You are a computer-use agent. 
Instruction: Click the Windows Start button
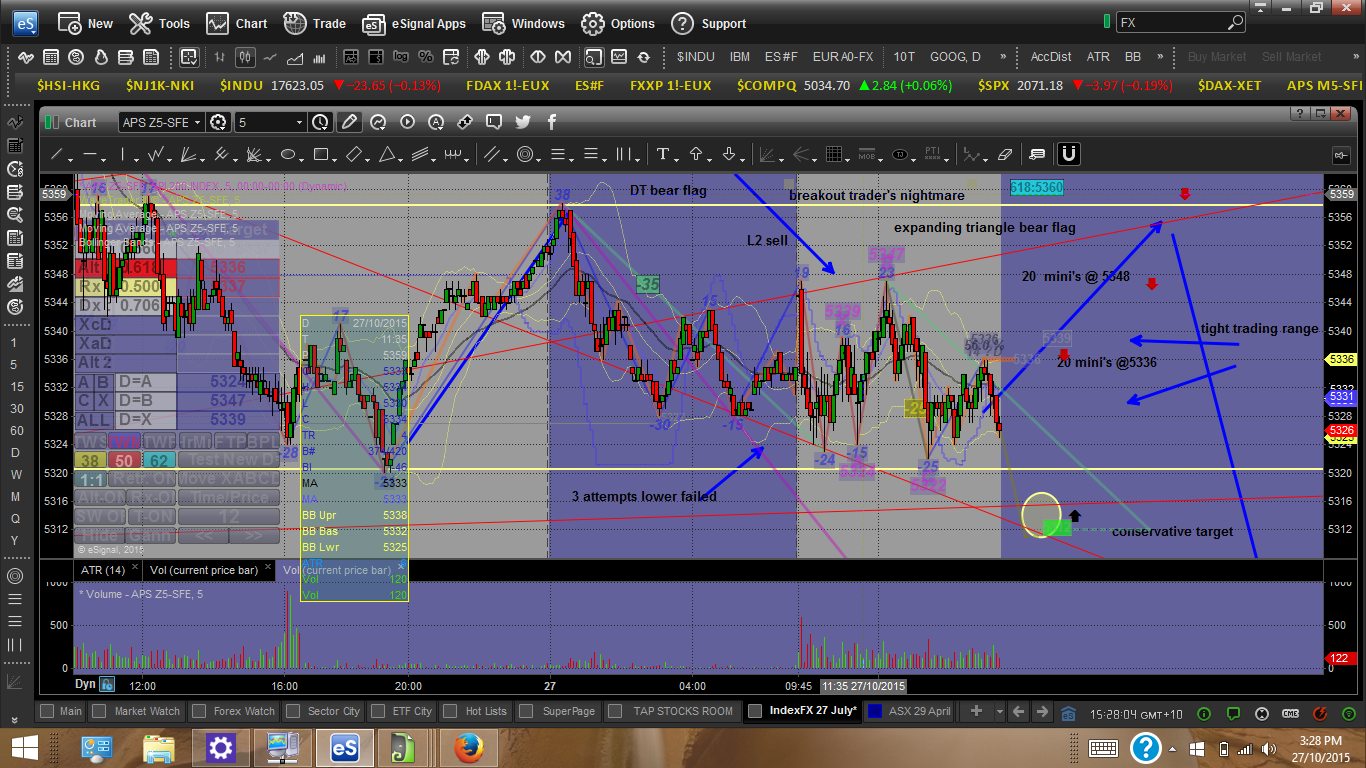pos(23,747)
